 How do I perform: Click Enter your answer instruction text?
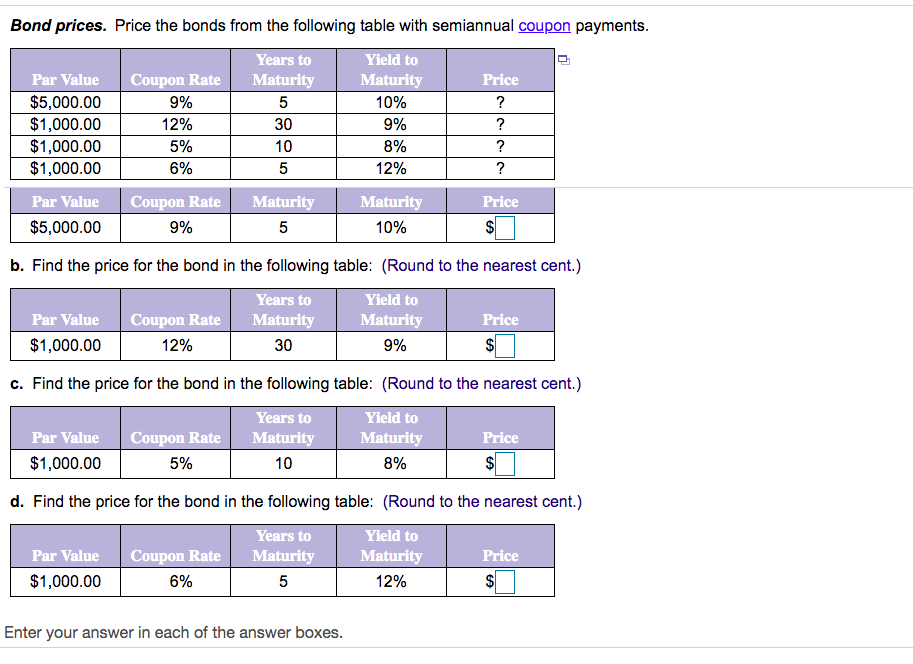[x=174, y=633]
